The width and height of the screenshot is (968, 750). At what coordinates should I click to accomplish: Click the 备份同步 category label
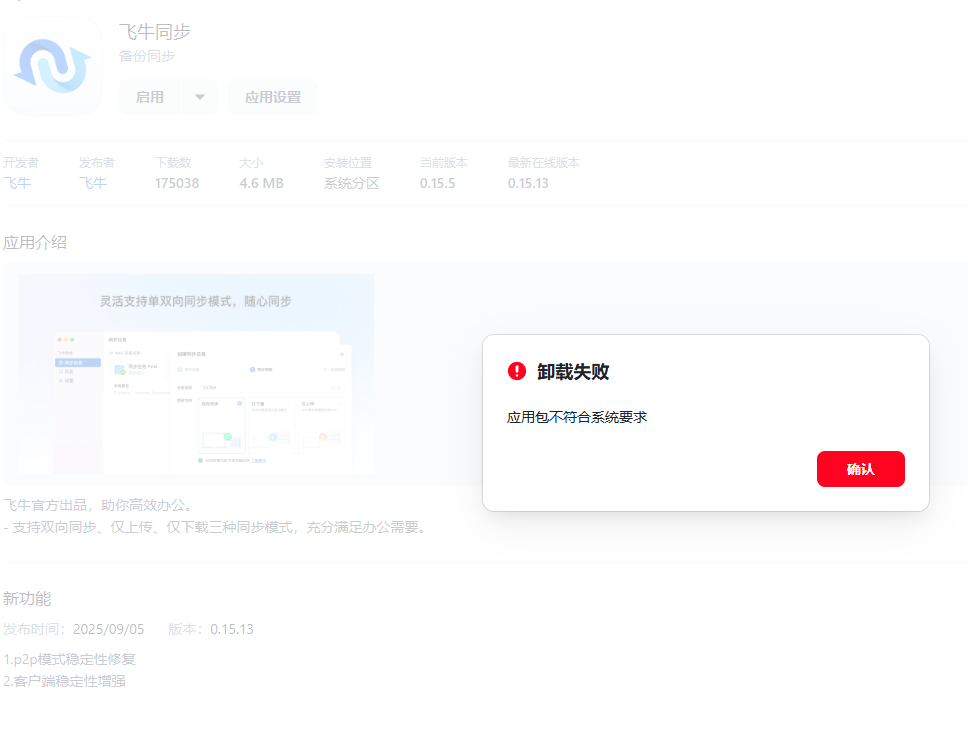click(147, 56)
